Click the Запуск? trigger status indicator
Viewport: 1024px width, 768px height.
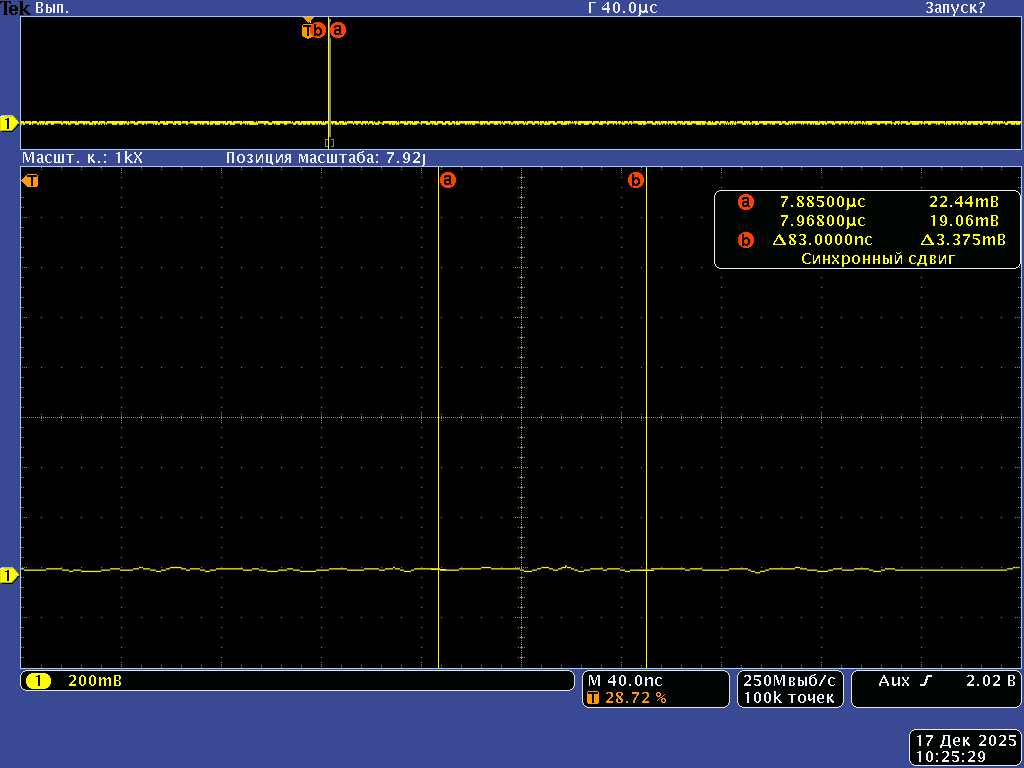pyautogui.click(x=954, y=8)
